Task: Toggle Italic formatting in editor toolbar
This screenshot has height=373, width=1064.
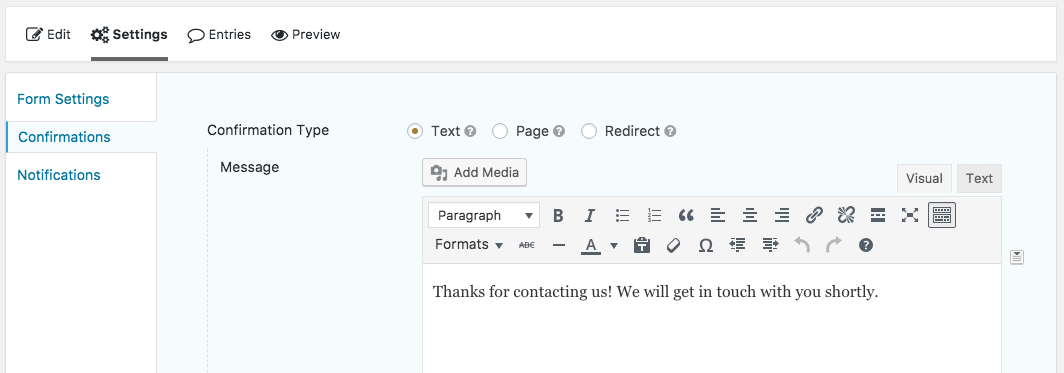Action: pyautogui.click(x=590, y=216)
